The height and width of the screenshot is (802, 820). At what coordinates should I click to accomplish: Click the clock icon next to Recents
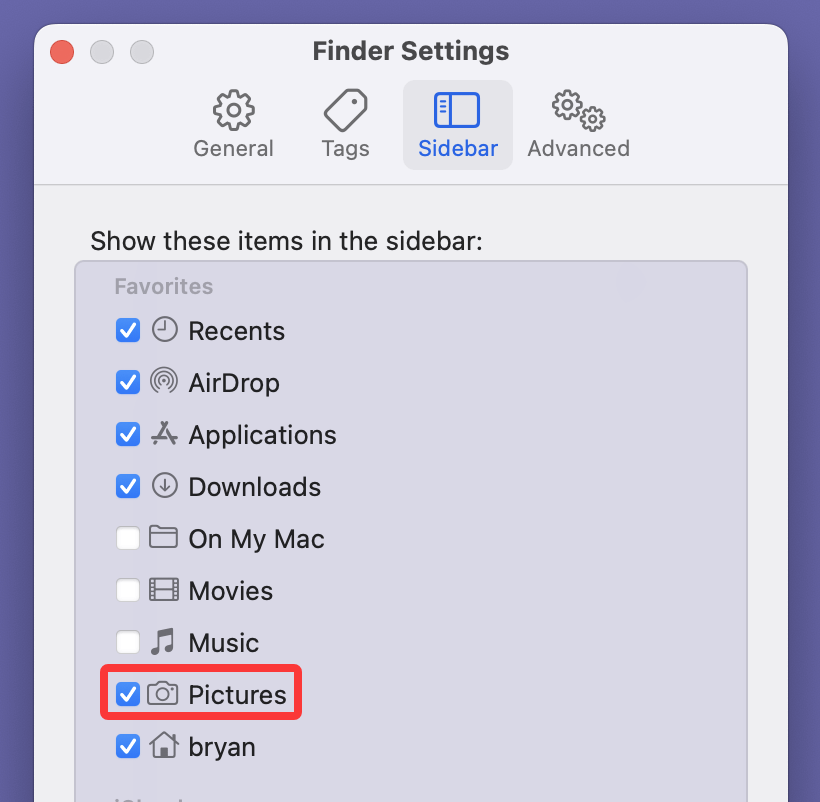point(164,330)
